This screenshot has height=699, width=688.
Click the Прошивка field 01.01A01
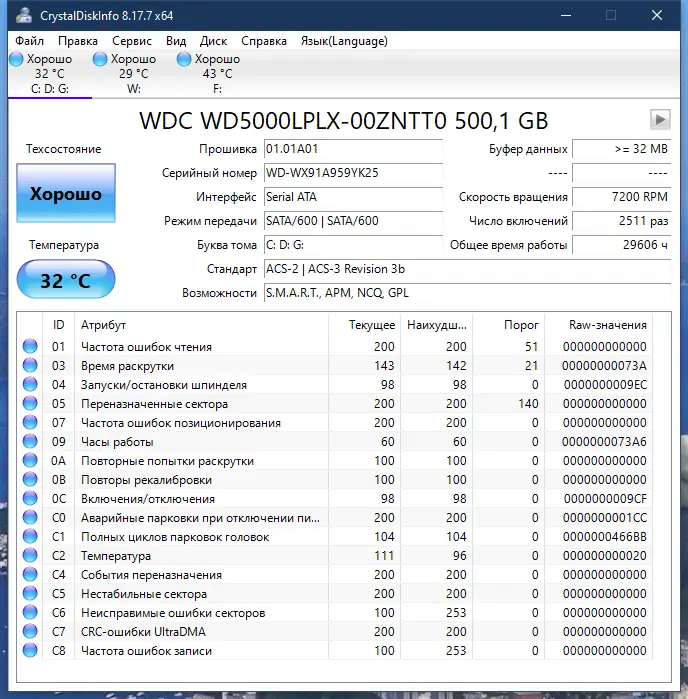(353, 149)
